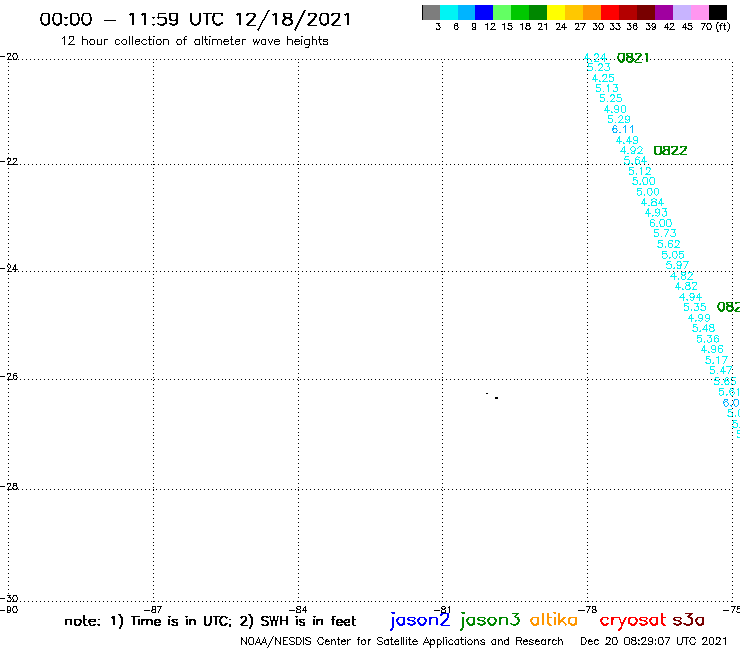The image size is (740, 650).
Task: Click the -81 longitude axis label
Action: 442,609
